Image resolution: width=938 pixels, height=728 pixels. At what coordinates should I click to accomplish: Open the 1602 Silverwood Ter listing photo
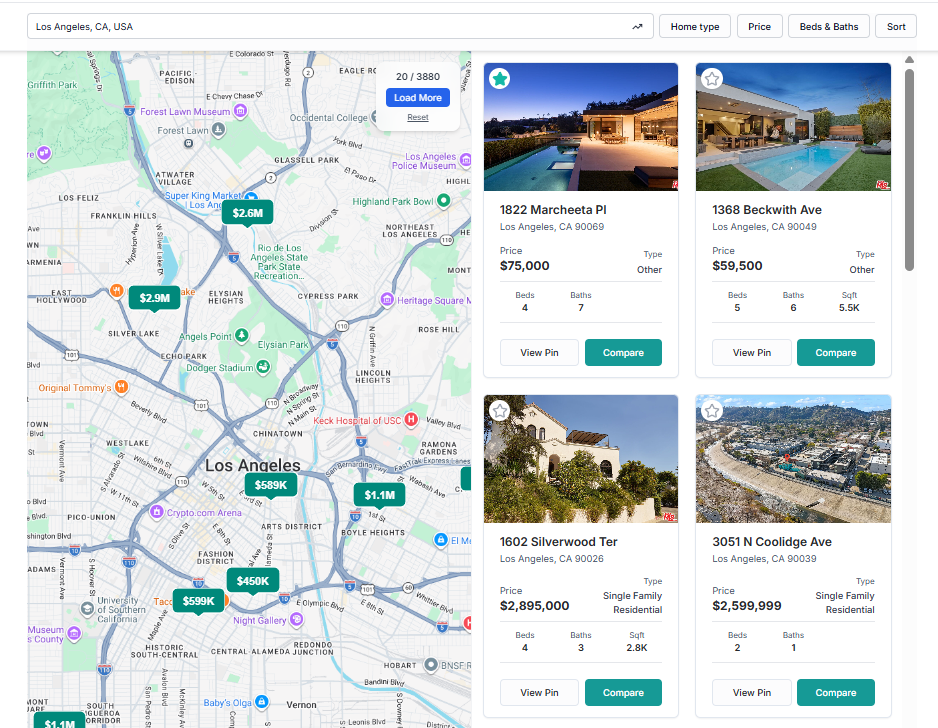click(581, 459)
